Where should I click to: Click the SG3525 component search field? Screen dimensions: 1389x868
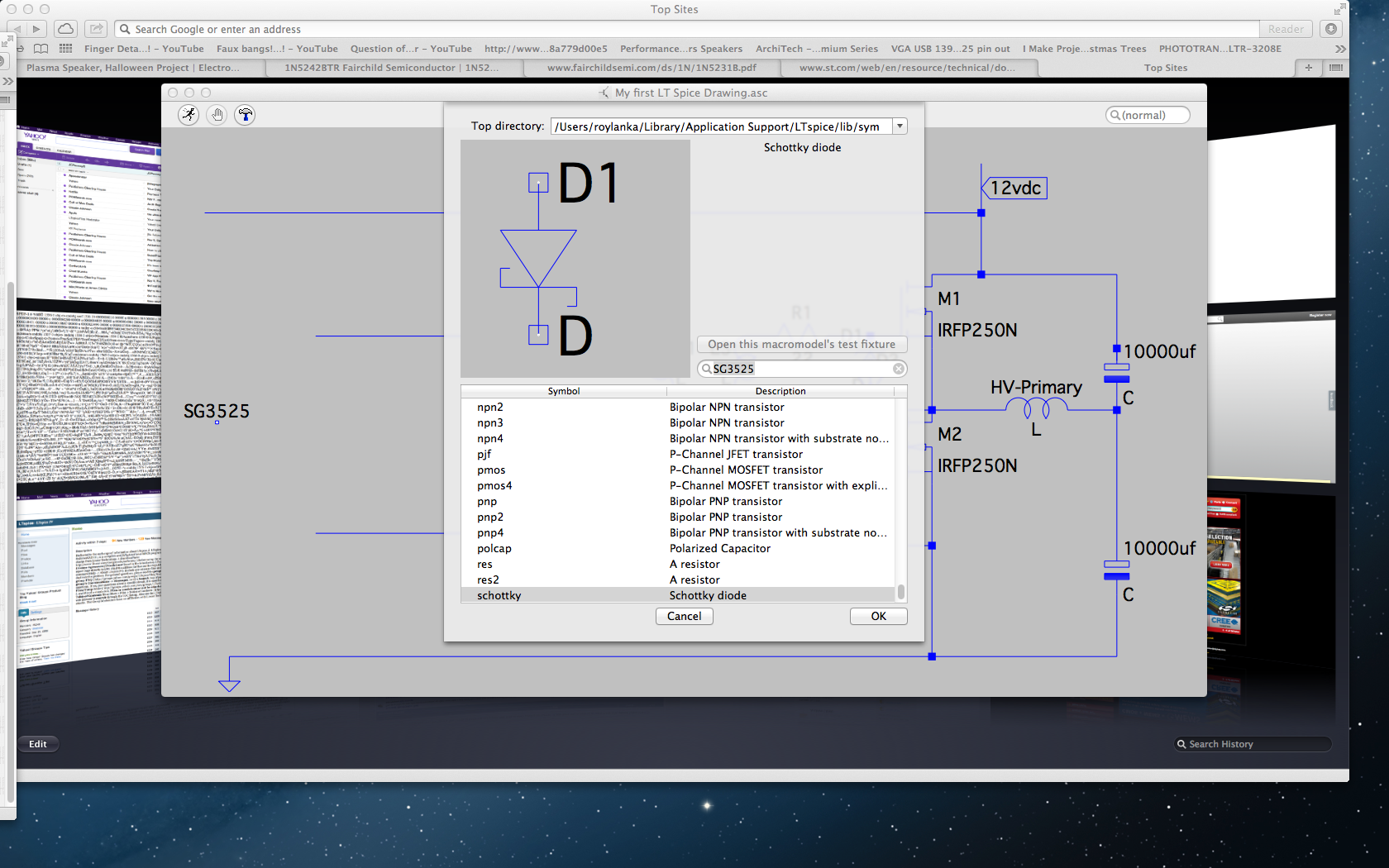click(801, 369)
